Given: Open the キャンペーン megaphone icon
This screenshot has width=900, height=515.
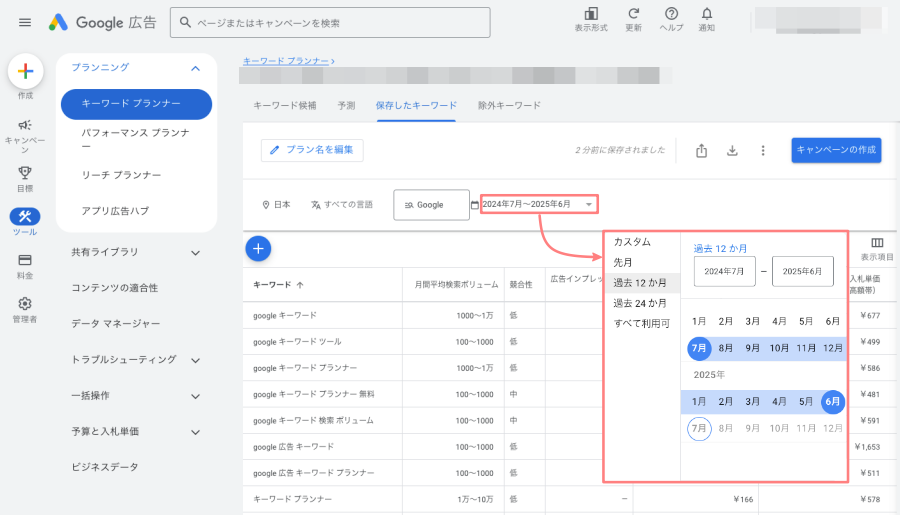Looking at the screenshot, I should click(25, 125).
